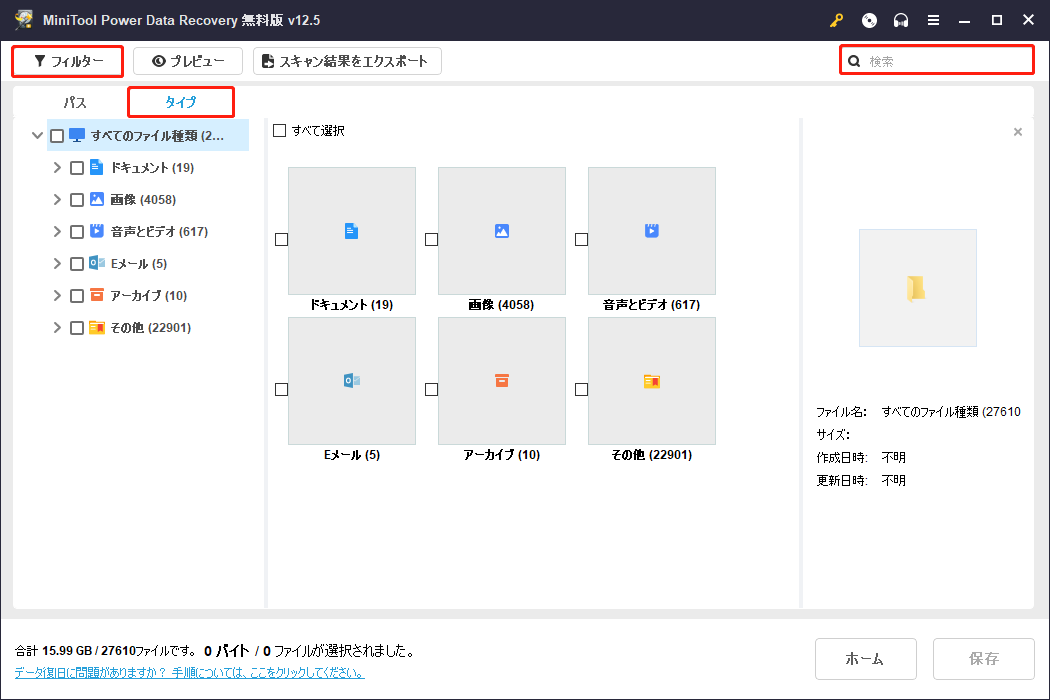Tick the checkbox beside 音声とビデオ thumbnail

click(x=581, y=239)
